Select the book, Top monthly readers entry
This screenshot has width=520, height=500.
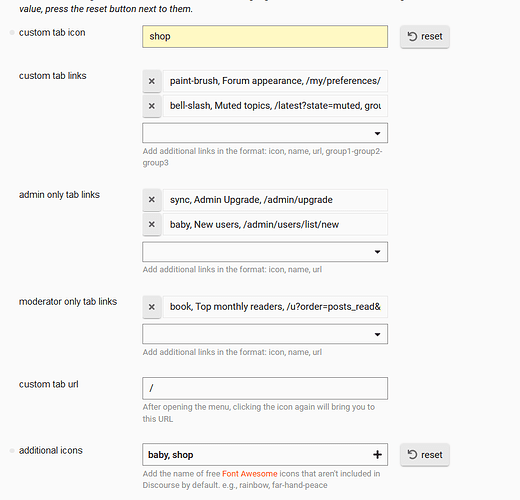(275, 307)
